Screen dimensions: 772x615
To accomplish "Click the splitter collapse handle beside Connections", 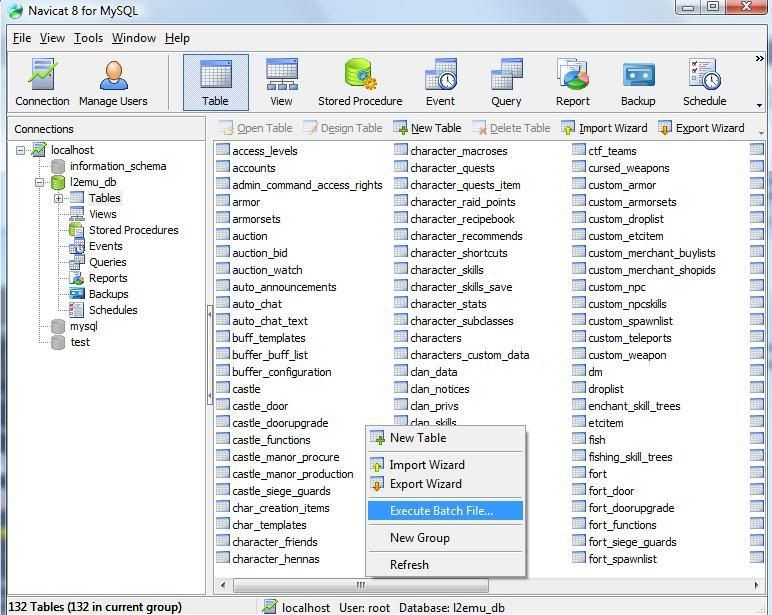I will click(210, 355).
